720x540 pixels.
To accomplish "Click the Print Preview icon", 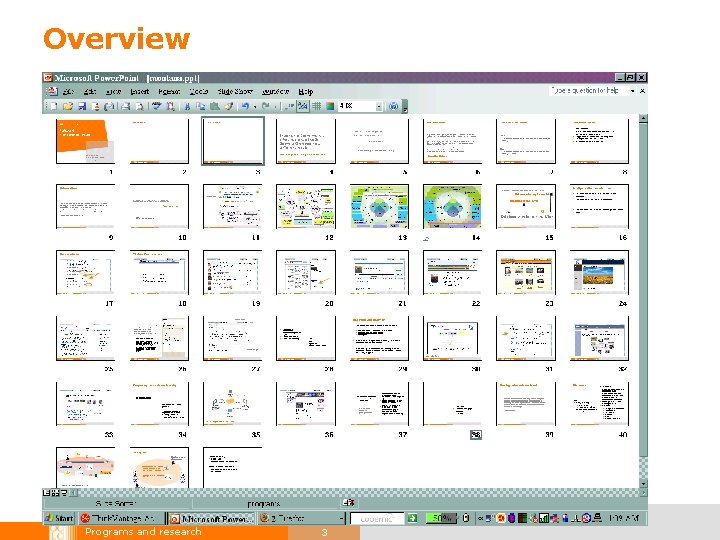I will click(x=140, y=107).
